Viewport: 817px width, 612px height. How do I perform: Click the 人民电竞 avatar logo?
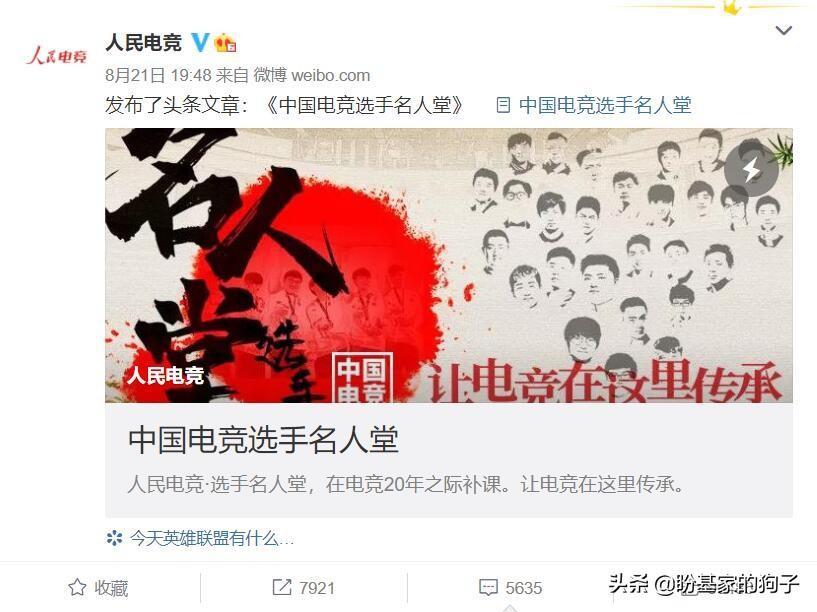tap(57, 56)
